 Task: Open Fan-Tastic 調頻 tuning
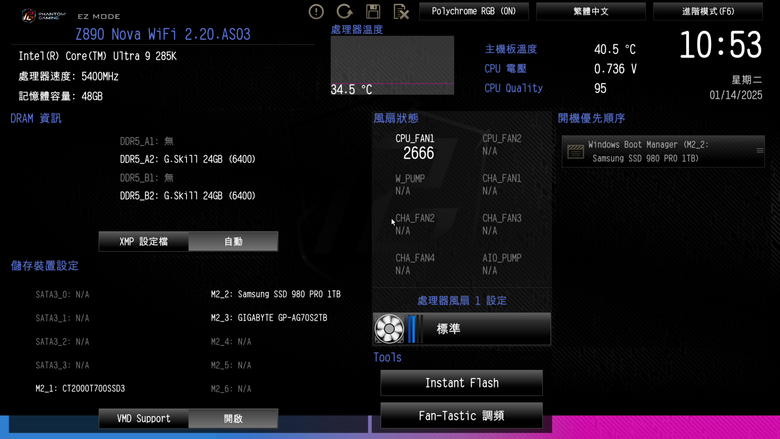pos(462,416)
